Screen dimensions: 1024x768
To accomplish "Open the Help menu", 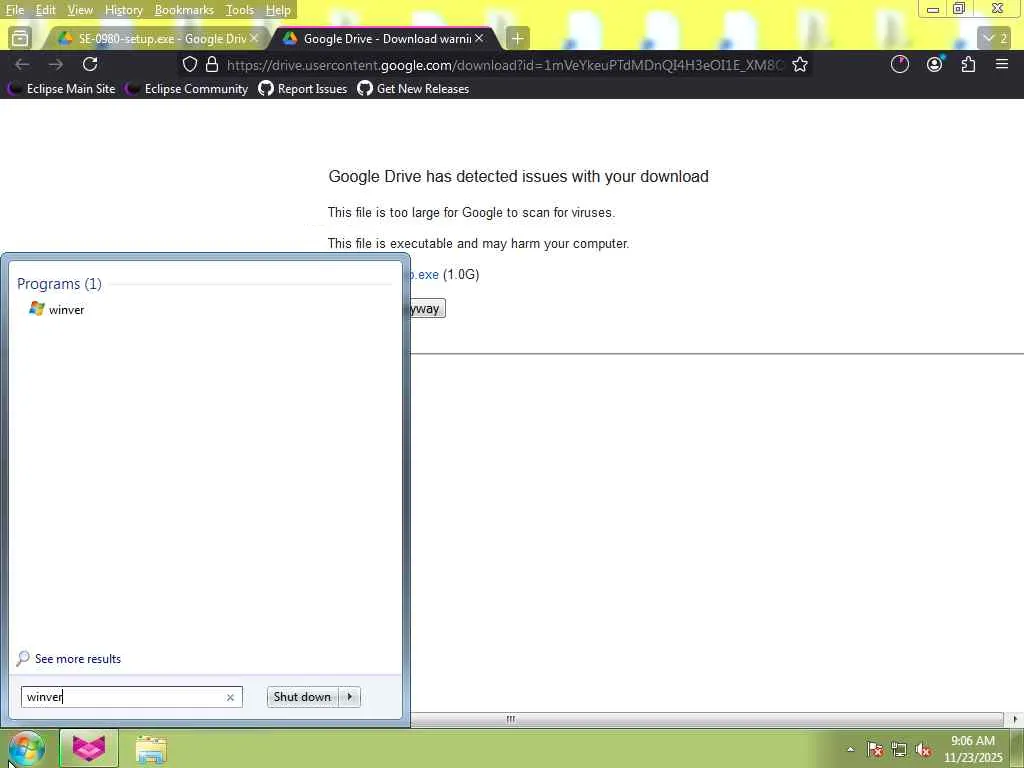I will point(278,10).
